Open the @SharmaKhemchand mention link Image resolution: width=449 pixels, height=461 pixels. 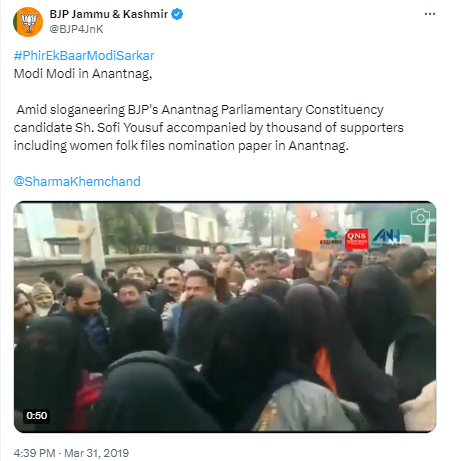coord(77,181)
